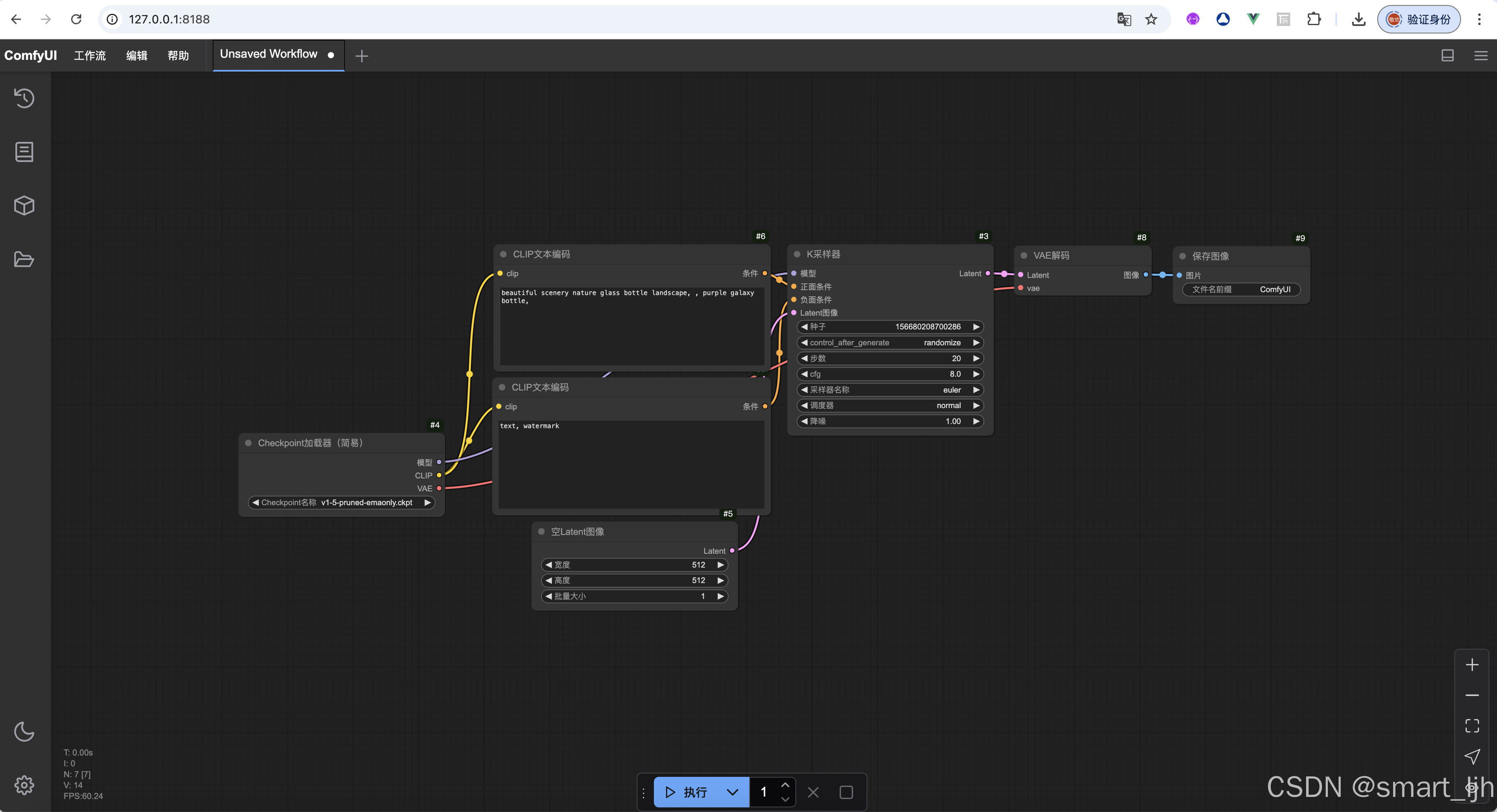This screenshot has width=1497, height=812.
Task: Click the positive prompt text box
Action: coord(631,326)
